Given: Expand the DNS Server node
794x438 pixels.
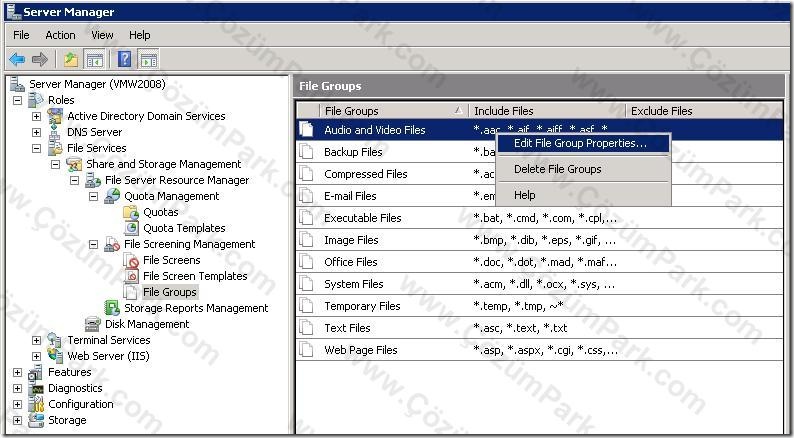Looking at the screenshot, I should [36, 133].
